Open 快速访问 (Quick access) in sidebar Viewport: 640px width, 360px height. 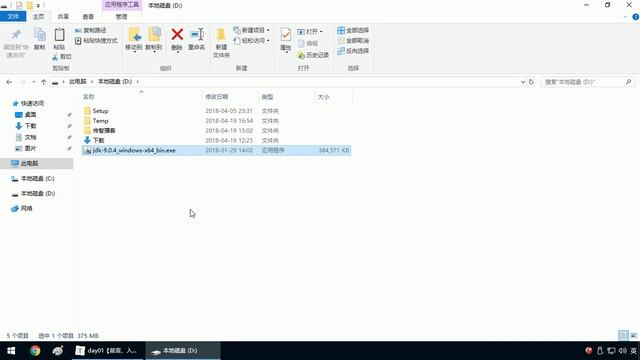(32, 103)
